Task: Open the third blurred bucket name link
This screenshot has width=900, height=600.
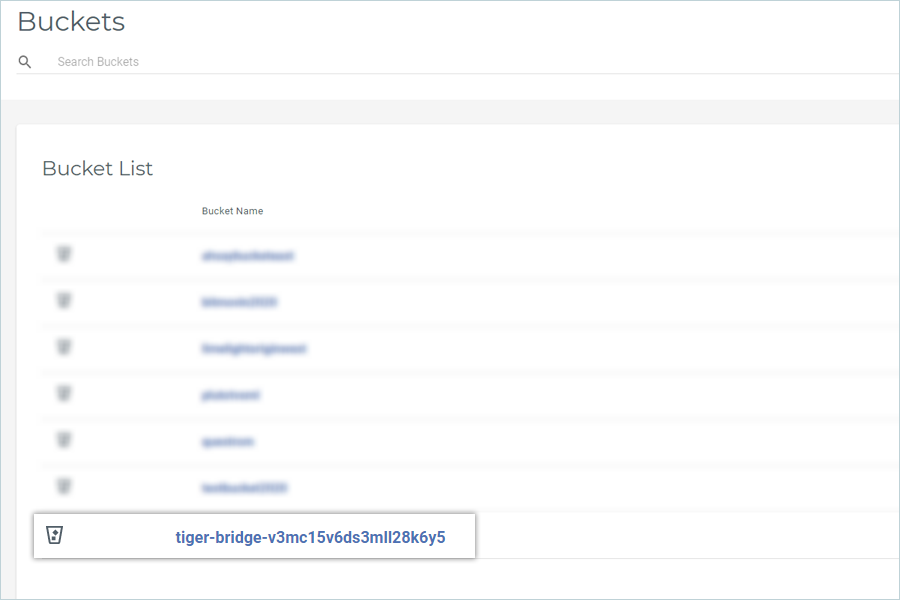Action: [253, 349]
